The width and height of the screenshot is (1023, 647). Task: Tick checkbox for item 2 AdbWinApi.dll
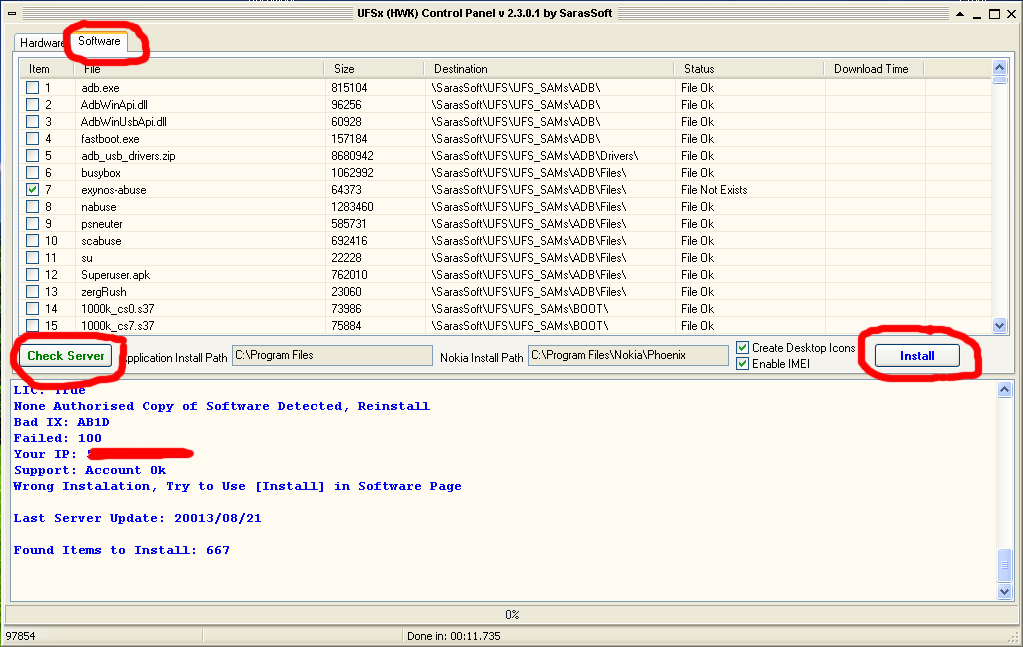pyautogui.click(x=33, y=104)
